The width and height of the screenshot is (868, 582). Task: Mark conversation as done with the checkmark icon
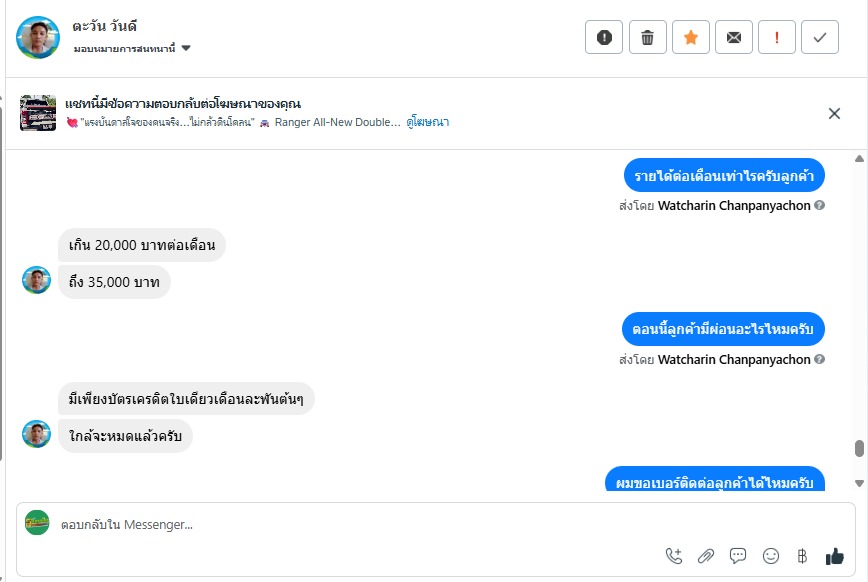(x=820, y=38)
